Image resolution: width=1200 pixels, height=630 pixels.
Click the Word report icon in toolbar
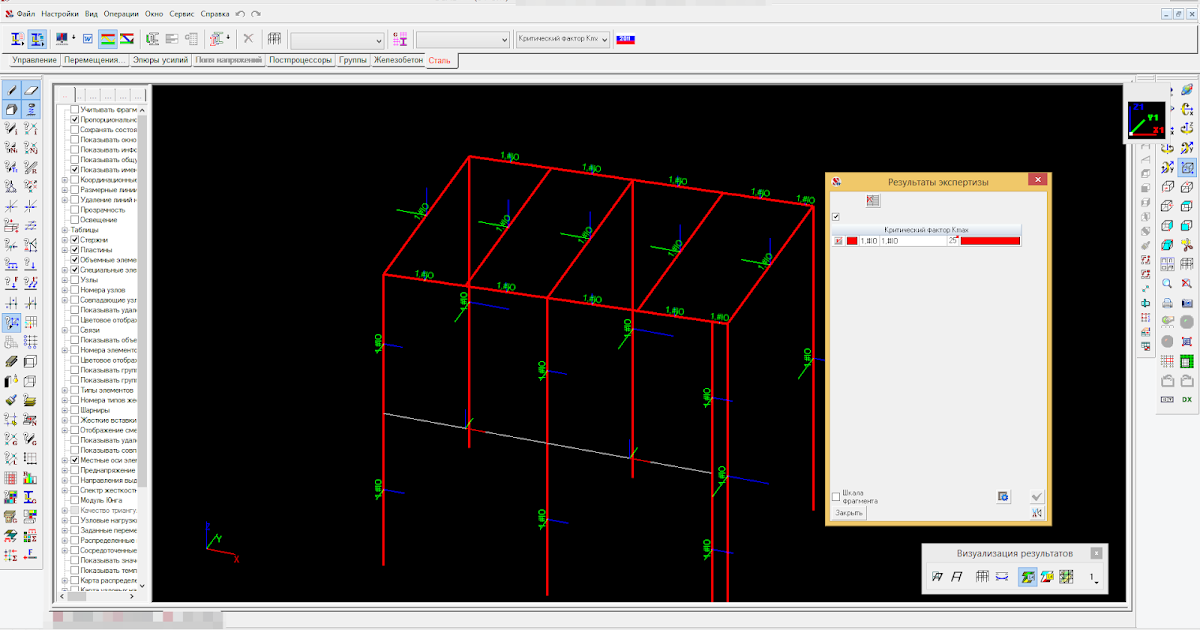pos(88,39)
